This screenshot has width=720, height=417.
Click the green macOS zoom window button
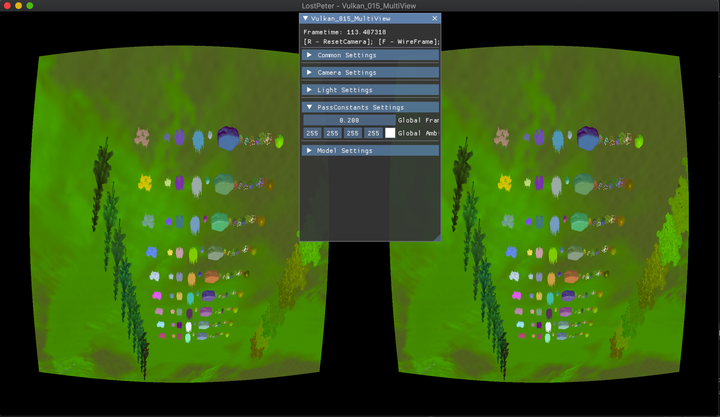coord(30,6)
